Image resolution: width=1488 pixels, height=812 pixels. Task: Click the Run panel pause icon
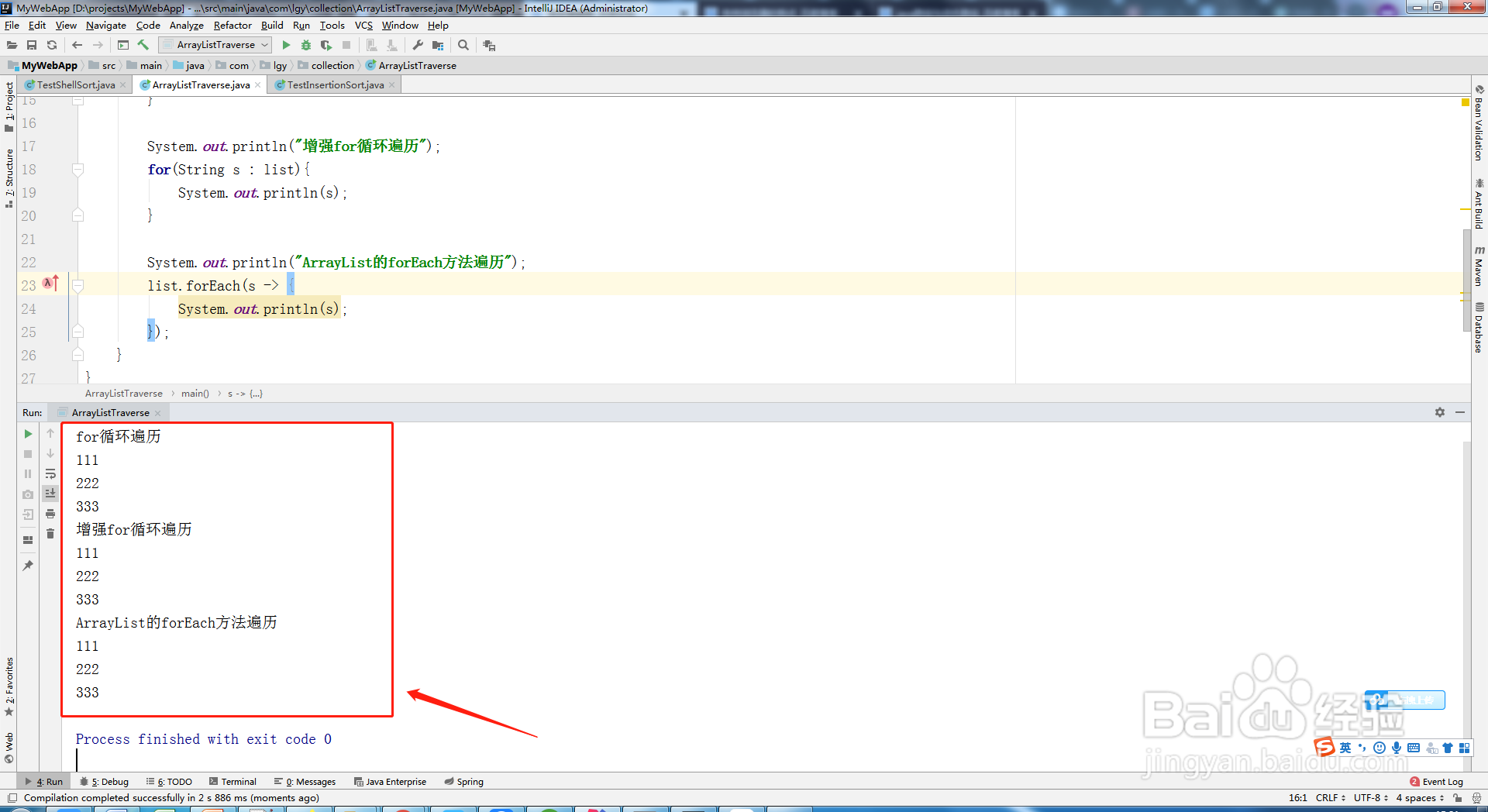(28, 473)
